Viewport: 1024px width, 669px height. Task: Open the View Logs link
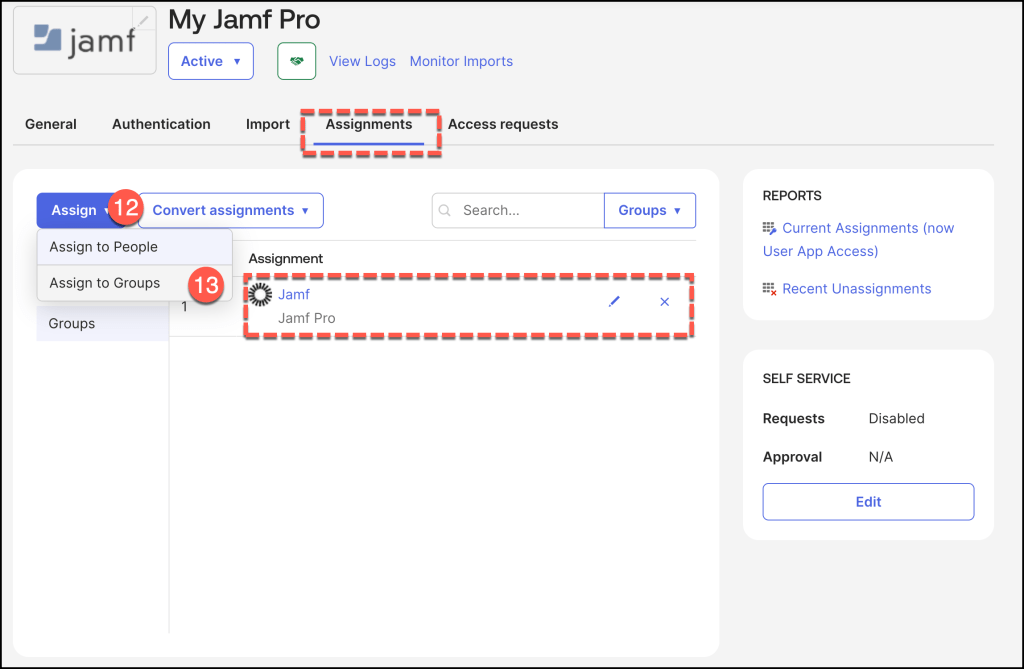(362, 61)
